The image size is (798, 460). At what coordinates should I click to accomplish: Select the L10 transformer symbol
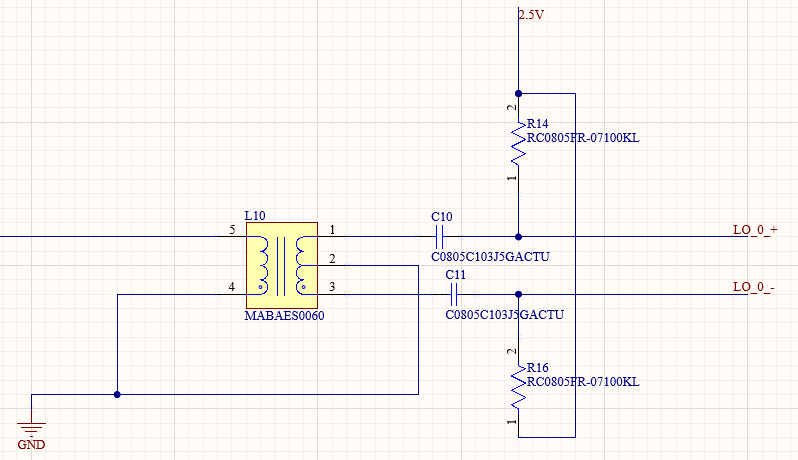click(282, 266)
